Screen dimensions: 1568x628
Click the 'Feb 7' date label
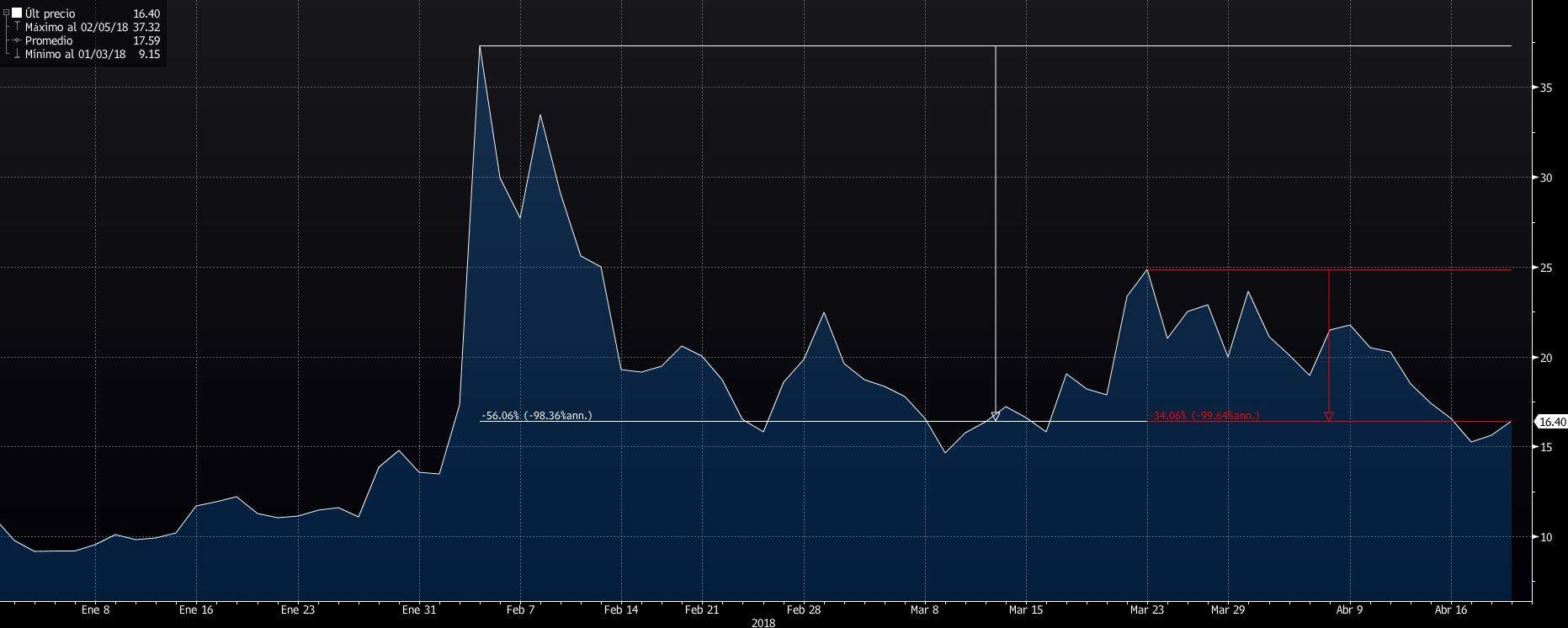point(520,609)
